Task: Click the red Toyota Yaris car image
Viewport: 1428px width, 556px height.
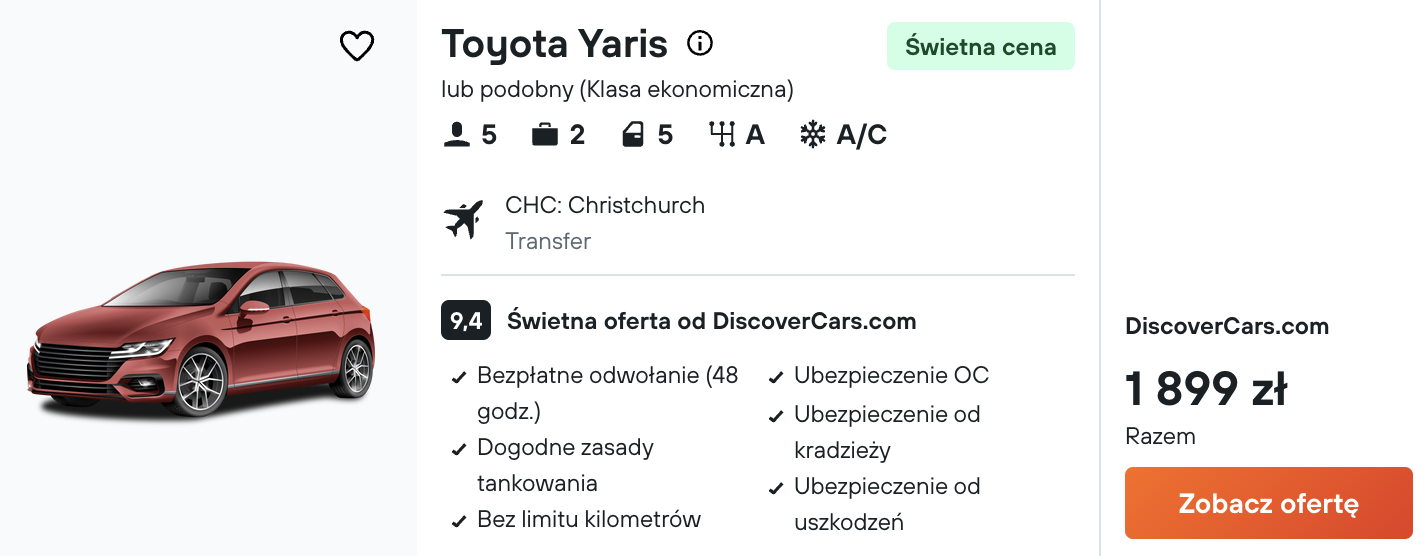Action: tap(201, 339)
